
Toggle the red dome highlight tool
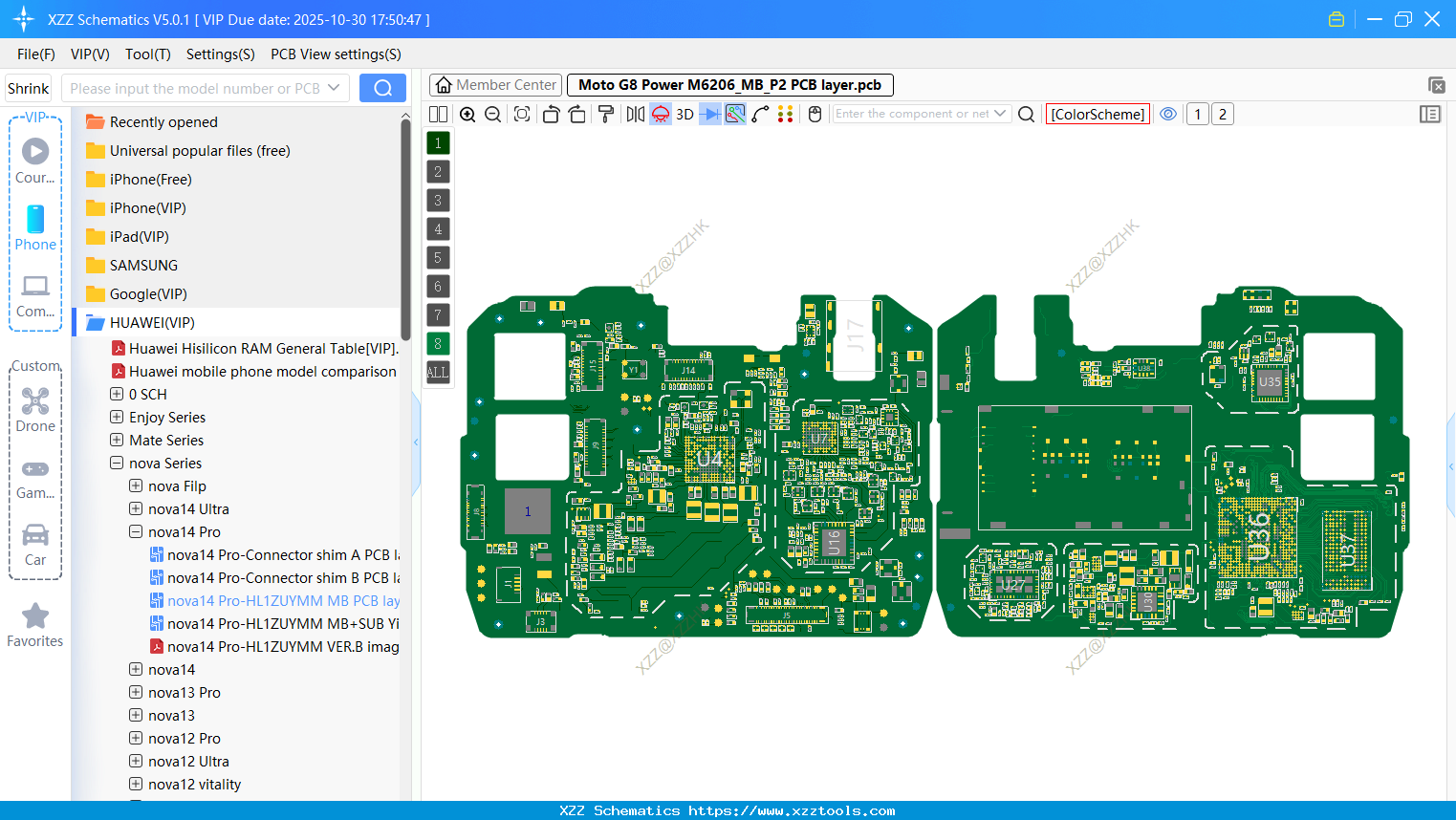[x=661, y=114]
